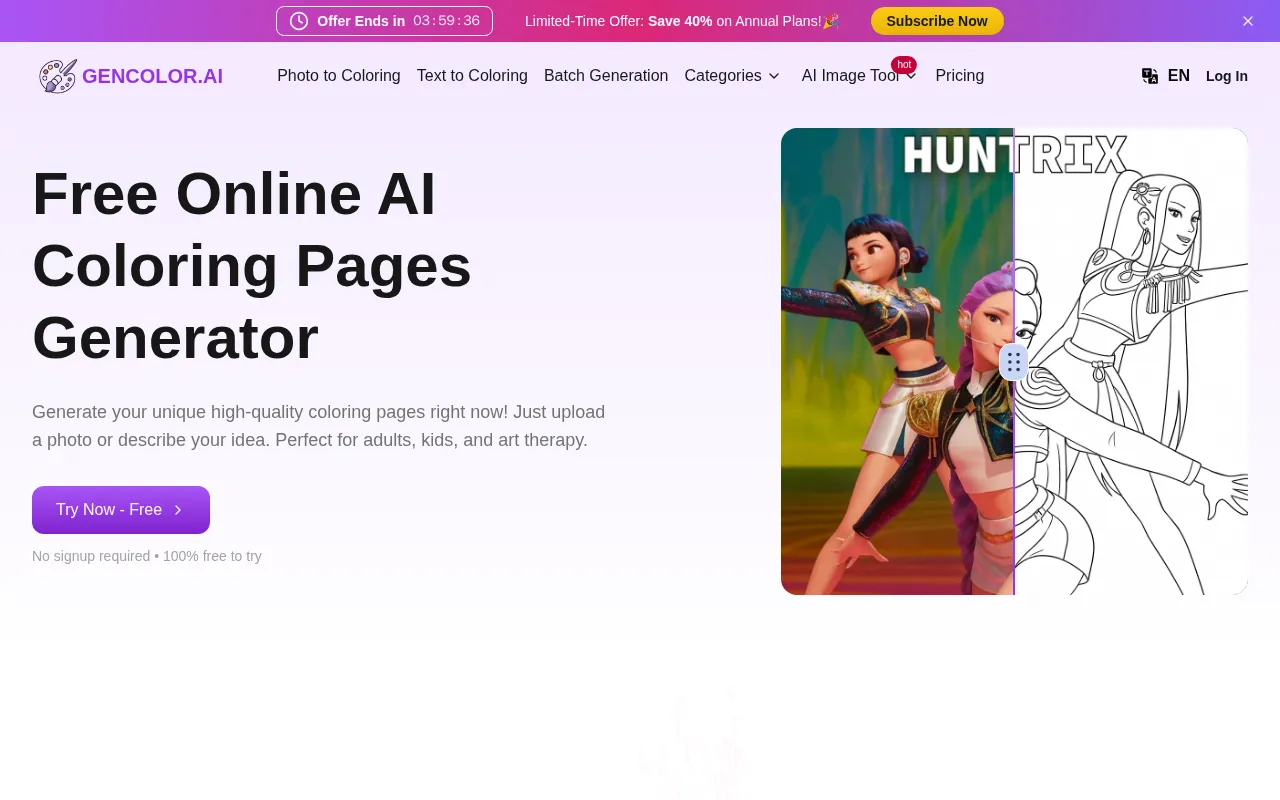The width and height of the screenshot is (1280, 800).
Task: Click the colored Huntrix image side
Action: tap(897, 362)
